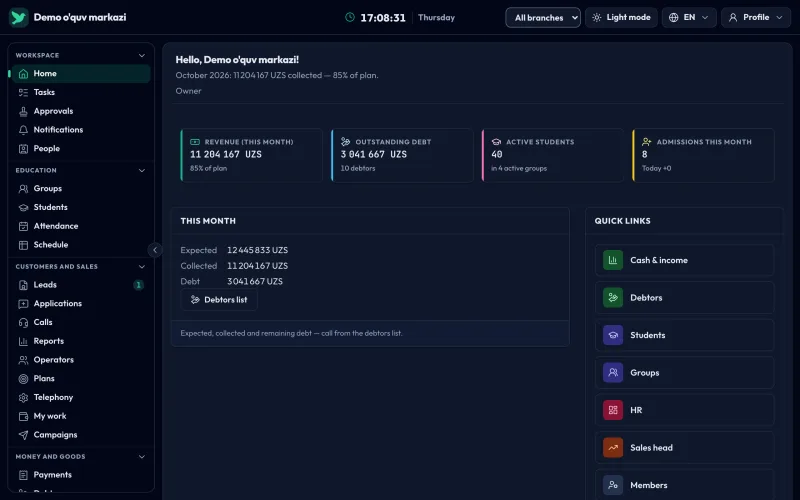The image size is (800, 500).
Task: Click the Owner role label
Action: tap(188, 91)
